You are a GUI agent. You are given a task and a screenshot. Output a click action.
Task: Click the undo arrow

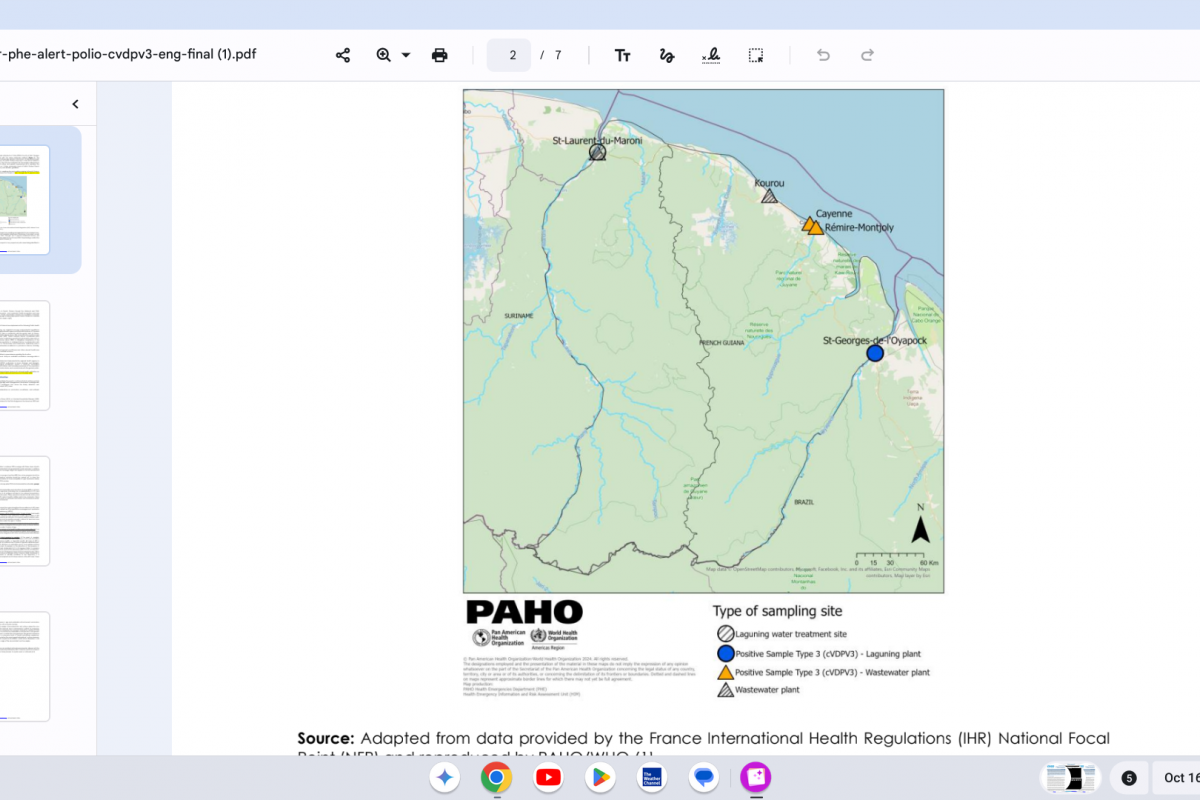[823, 55]
